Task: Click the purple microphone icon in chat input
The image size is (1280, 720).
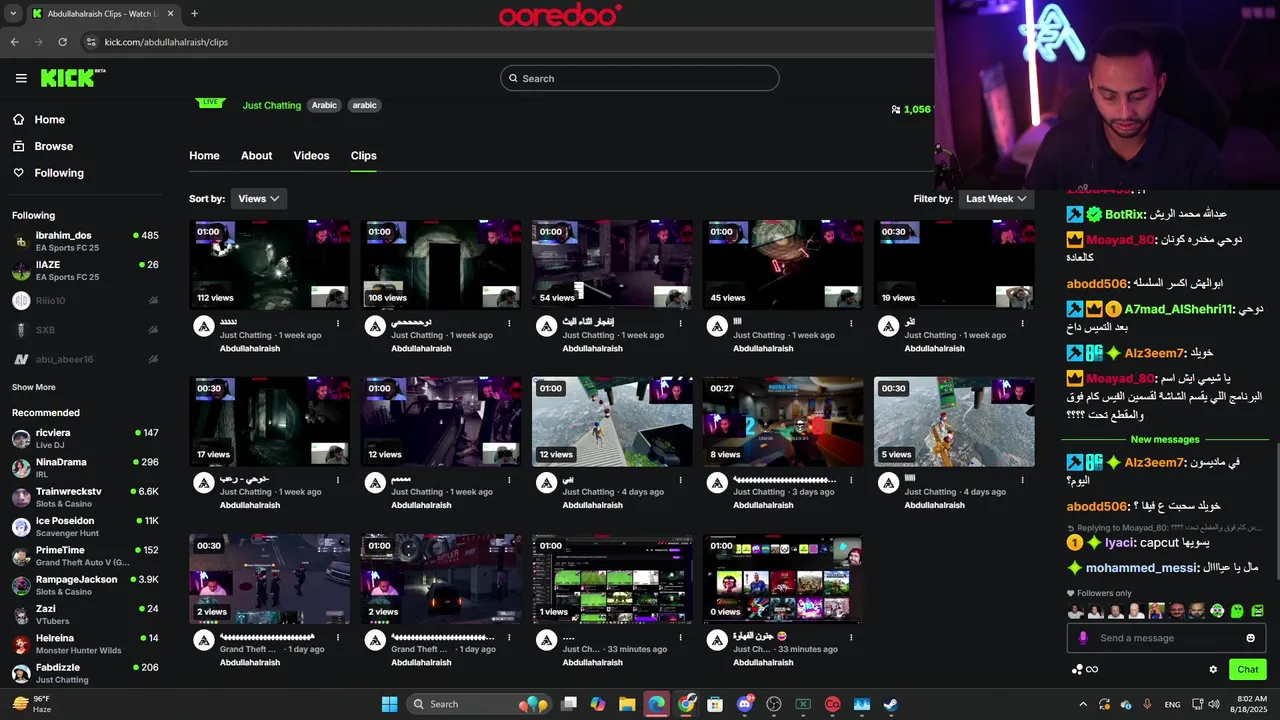Action: click(1083, 638)
